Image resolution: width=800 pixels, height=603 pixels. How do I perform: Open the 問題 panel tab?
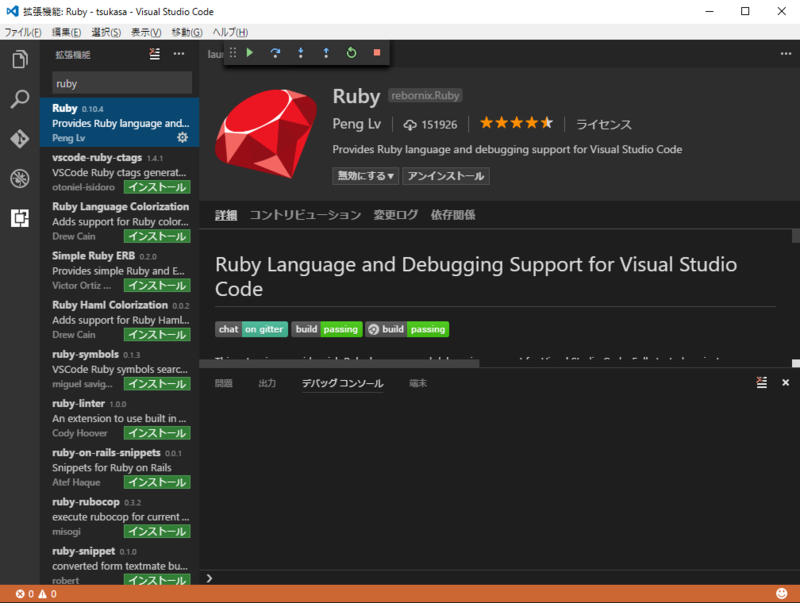pos(223,383)
